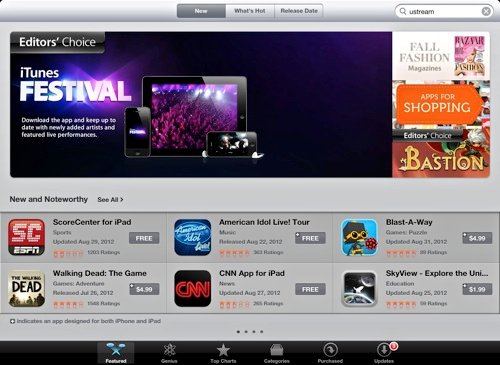Screen dimensions: 500x365
Task: Click CNN 265 Ratings stars
Action: click(234, 304)
